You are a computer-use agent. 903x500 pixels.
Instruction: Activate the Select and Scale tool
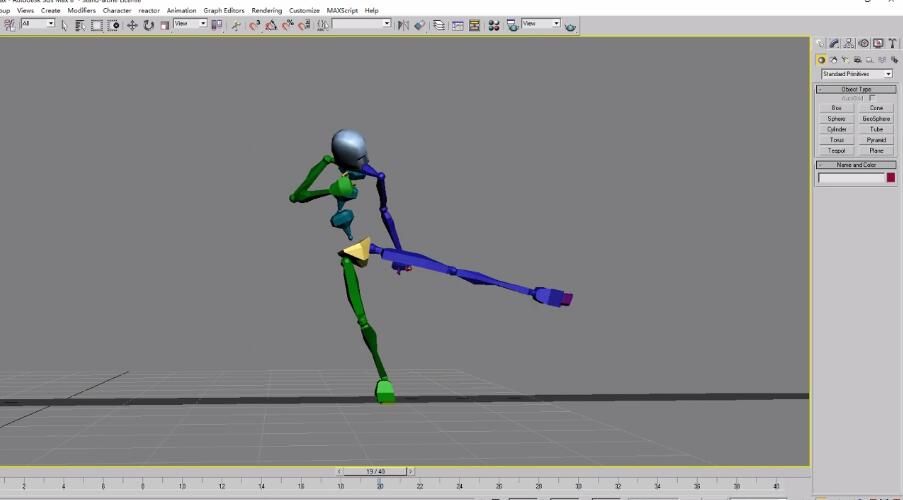coord(165,25)
